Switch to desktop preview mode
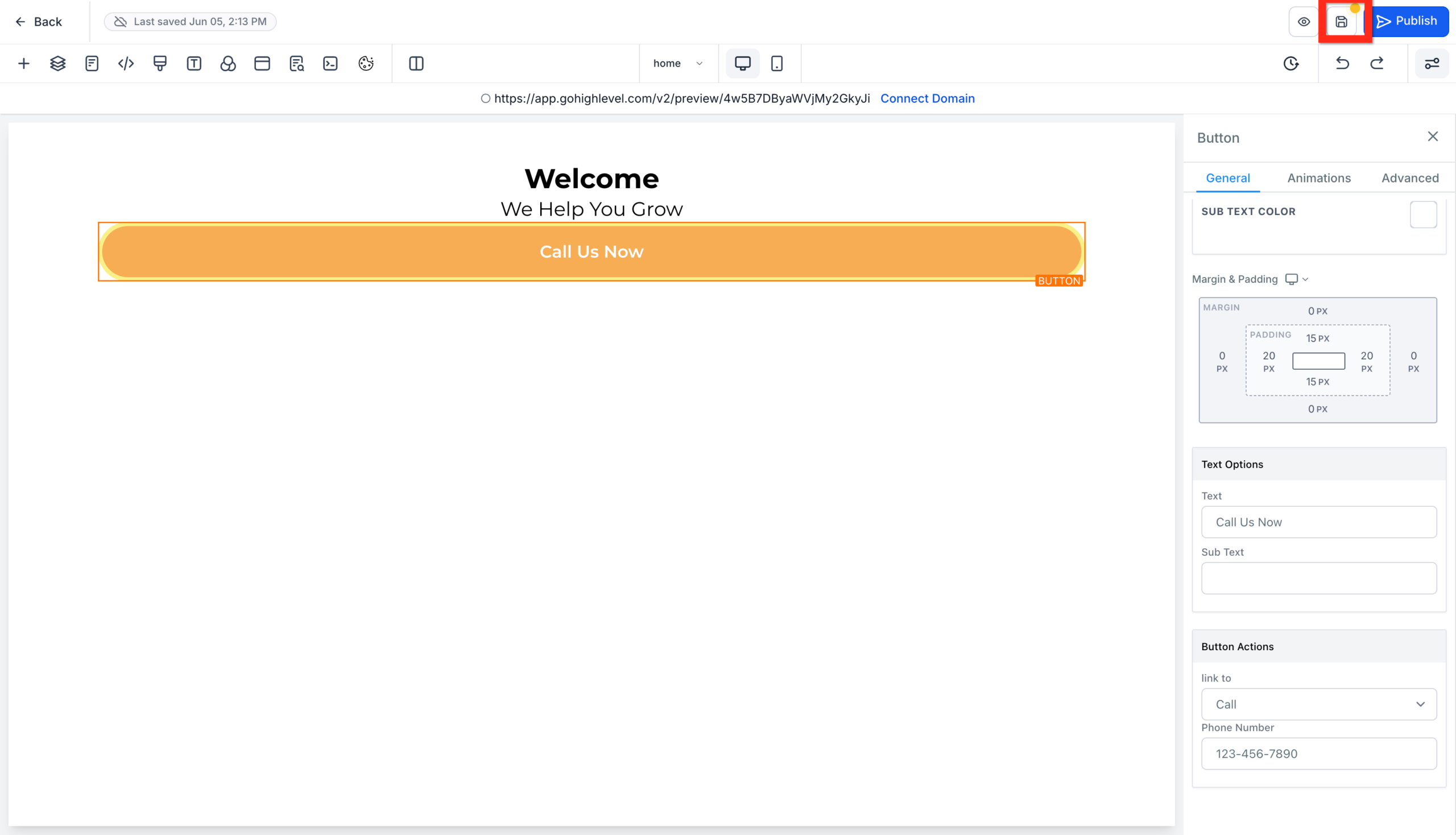This screenshot has height=835, width=1456. 743,63
